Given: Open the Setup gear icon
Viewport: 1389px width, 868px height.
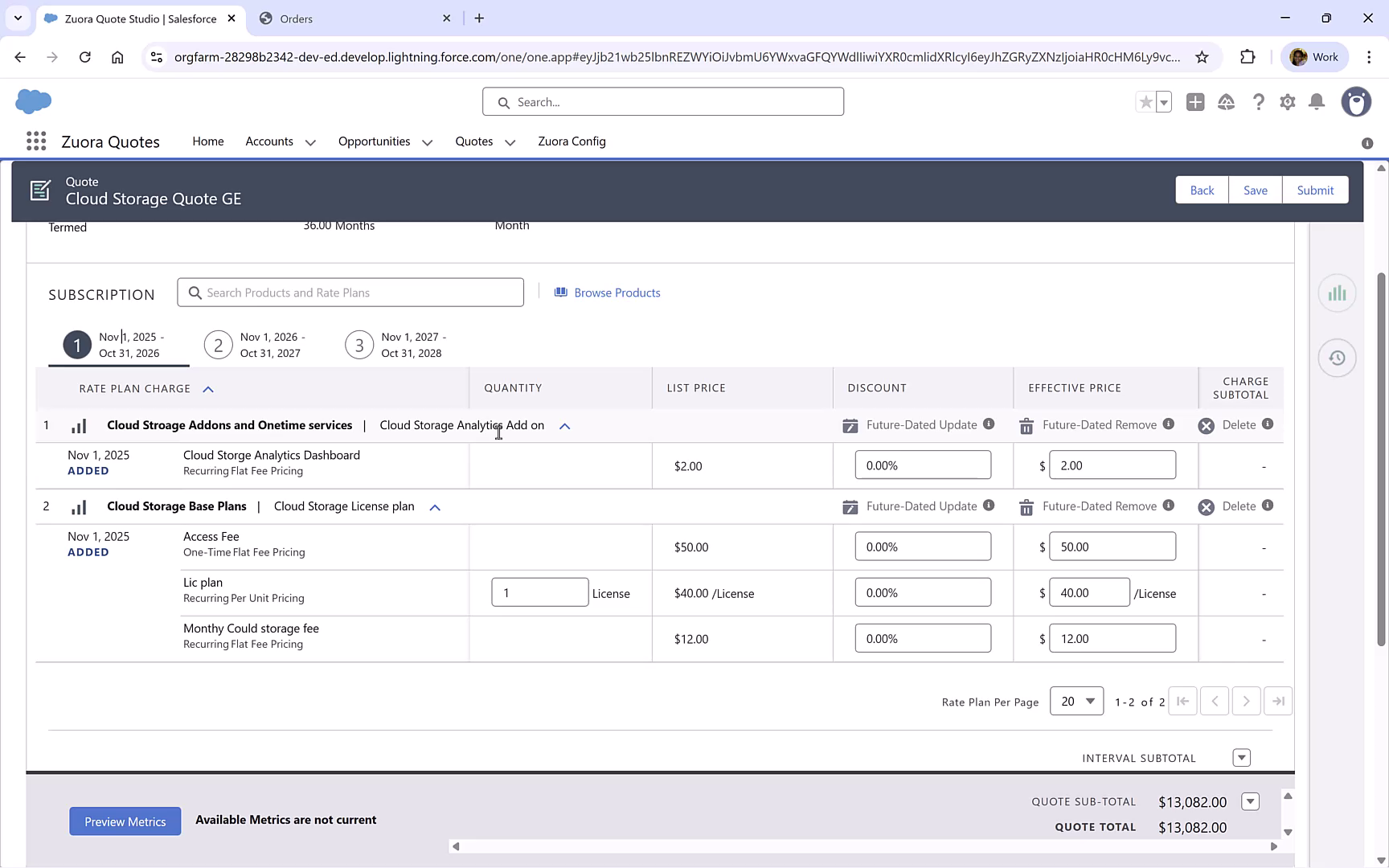Looking at the screenshot, I should pyautogui.click(x=1287, y=102).
